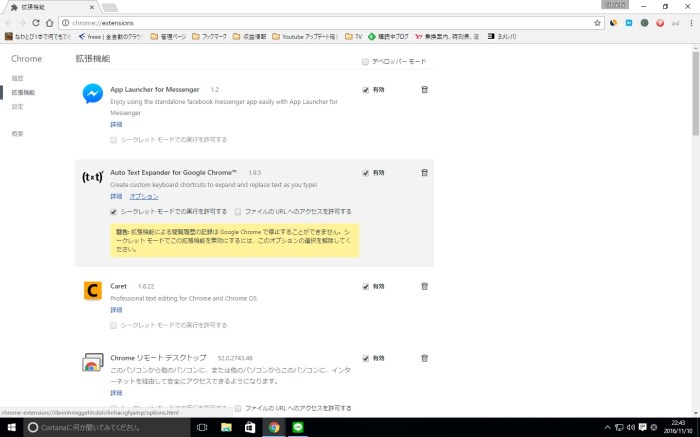Remove Auto Text Expander using trash icon
The height and width of the screenshot is (437, 700).
coord(424,173)
